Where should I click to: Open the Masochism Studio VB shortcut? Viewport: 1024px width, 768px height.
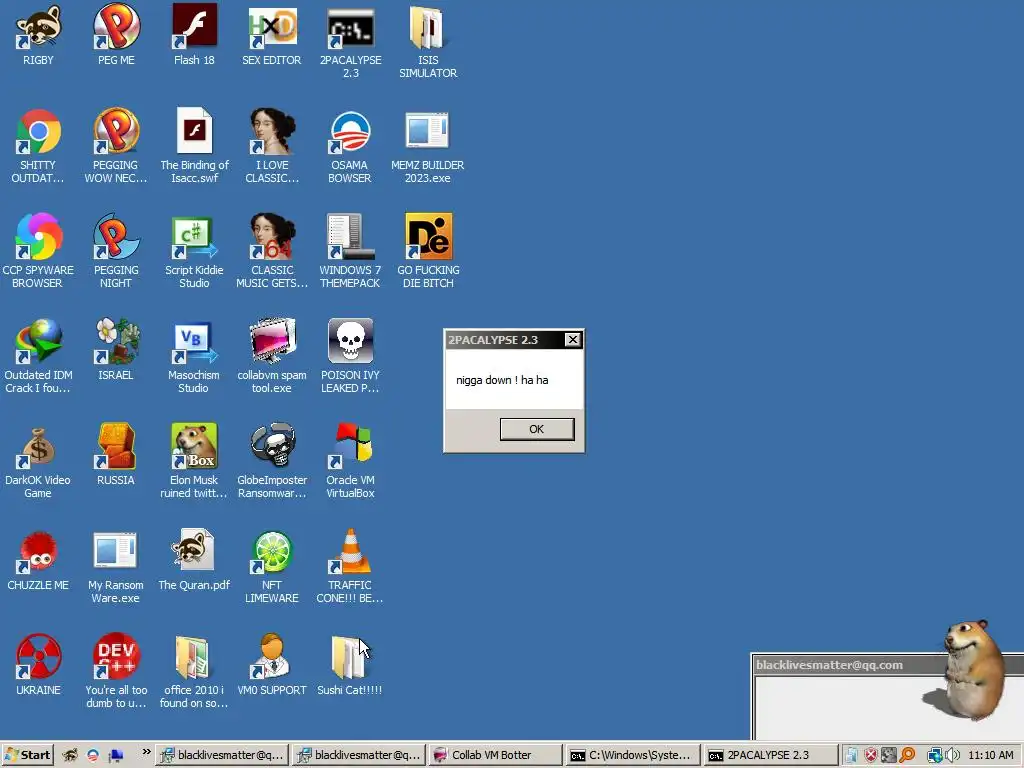pyautogui.click(x=194, y=356)
